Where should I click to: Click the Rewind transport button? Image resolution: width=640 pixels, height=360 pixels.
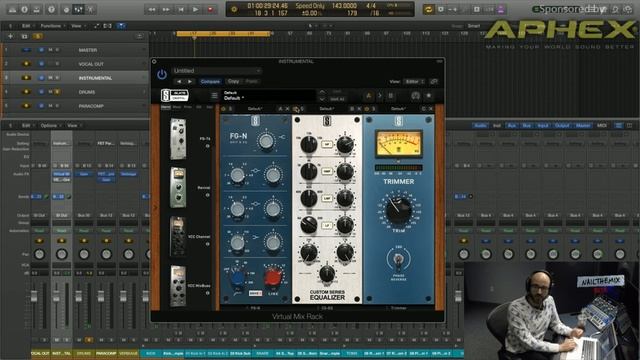151,9
